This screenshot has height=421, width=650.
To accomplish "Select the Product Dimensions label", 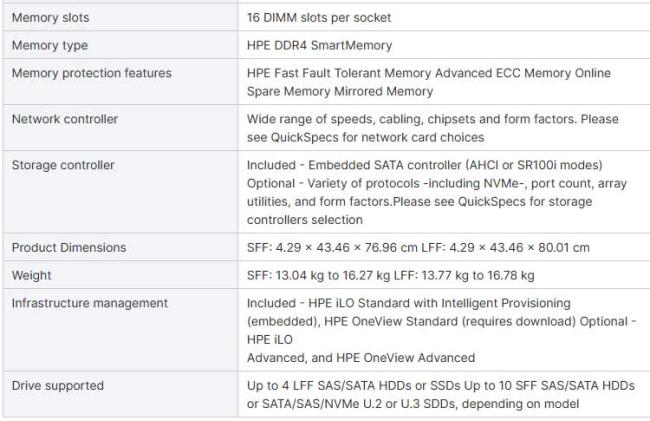I will pyautogui.click(x=69, y=247).
